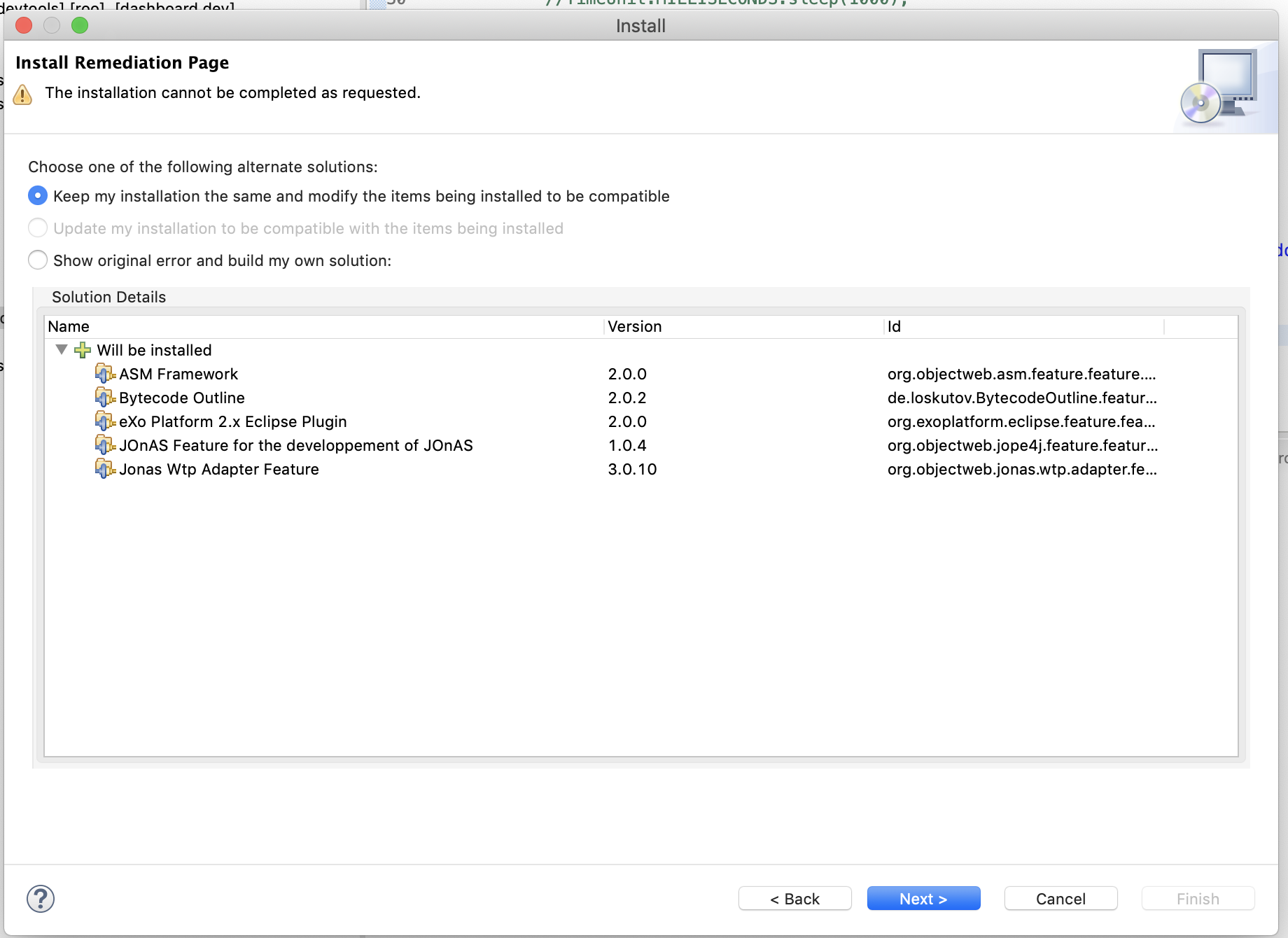Click version 3.0.10 cell
The height and width of the screenshot is (938, 1288).
(632, 469)
